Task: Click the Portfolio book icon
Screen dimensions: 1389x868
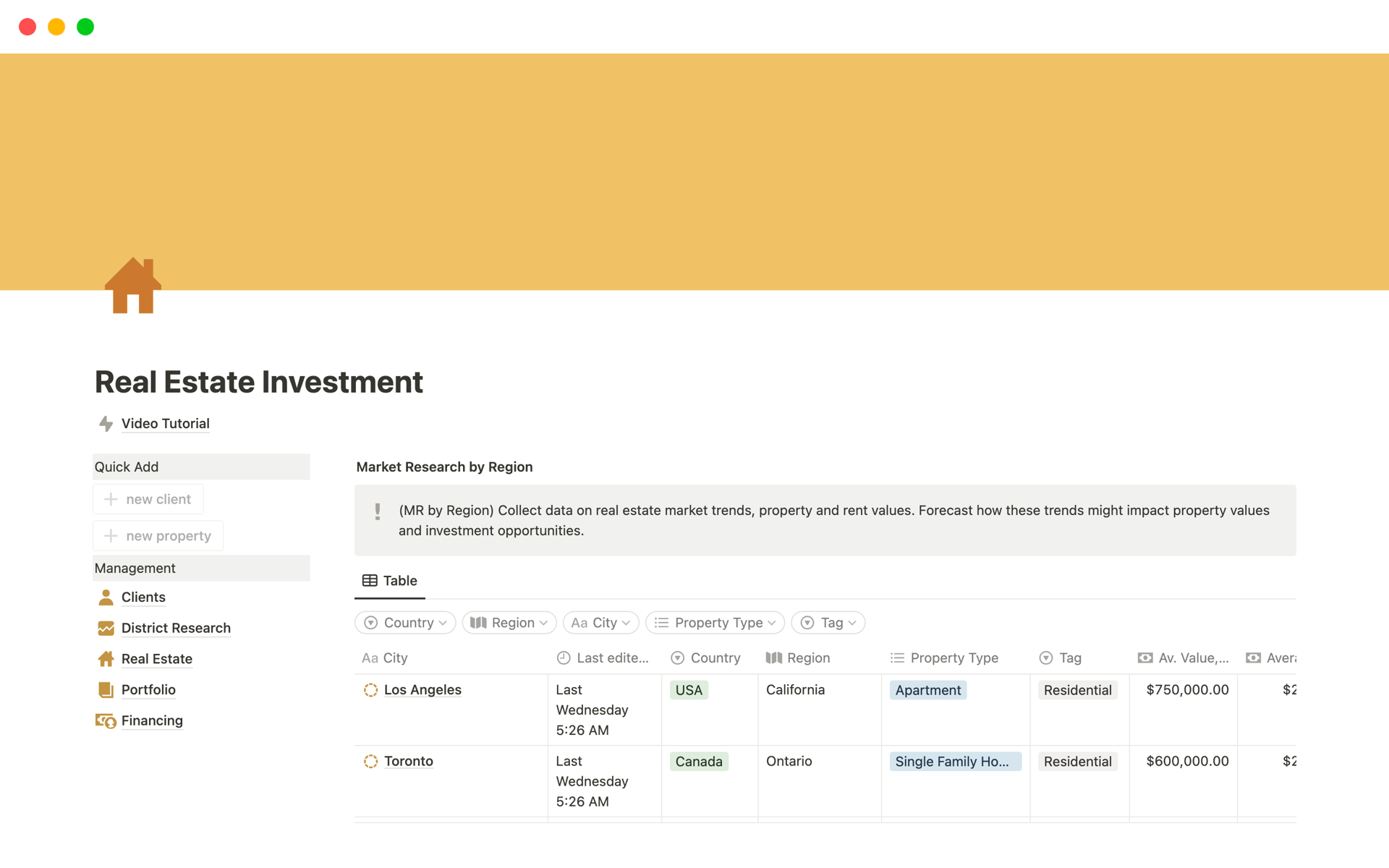Action: pos(106,690)
